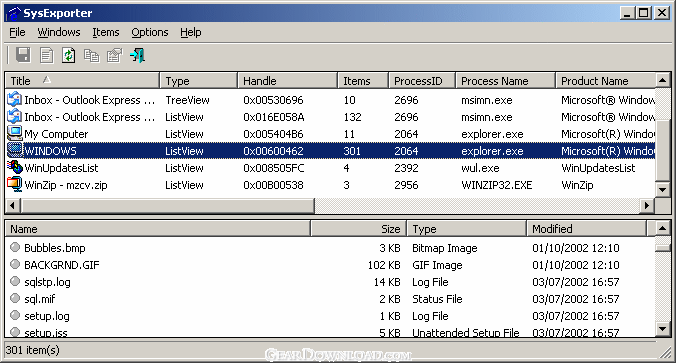Click the Outlook Express ListView row icon

[14, 117]
